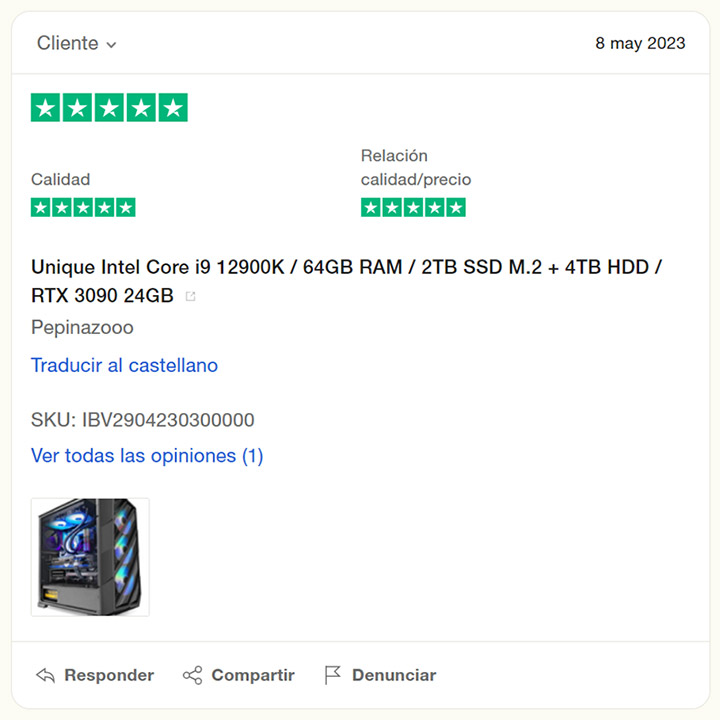Click the Compartir button text

coord(253,675)
